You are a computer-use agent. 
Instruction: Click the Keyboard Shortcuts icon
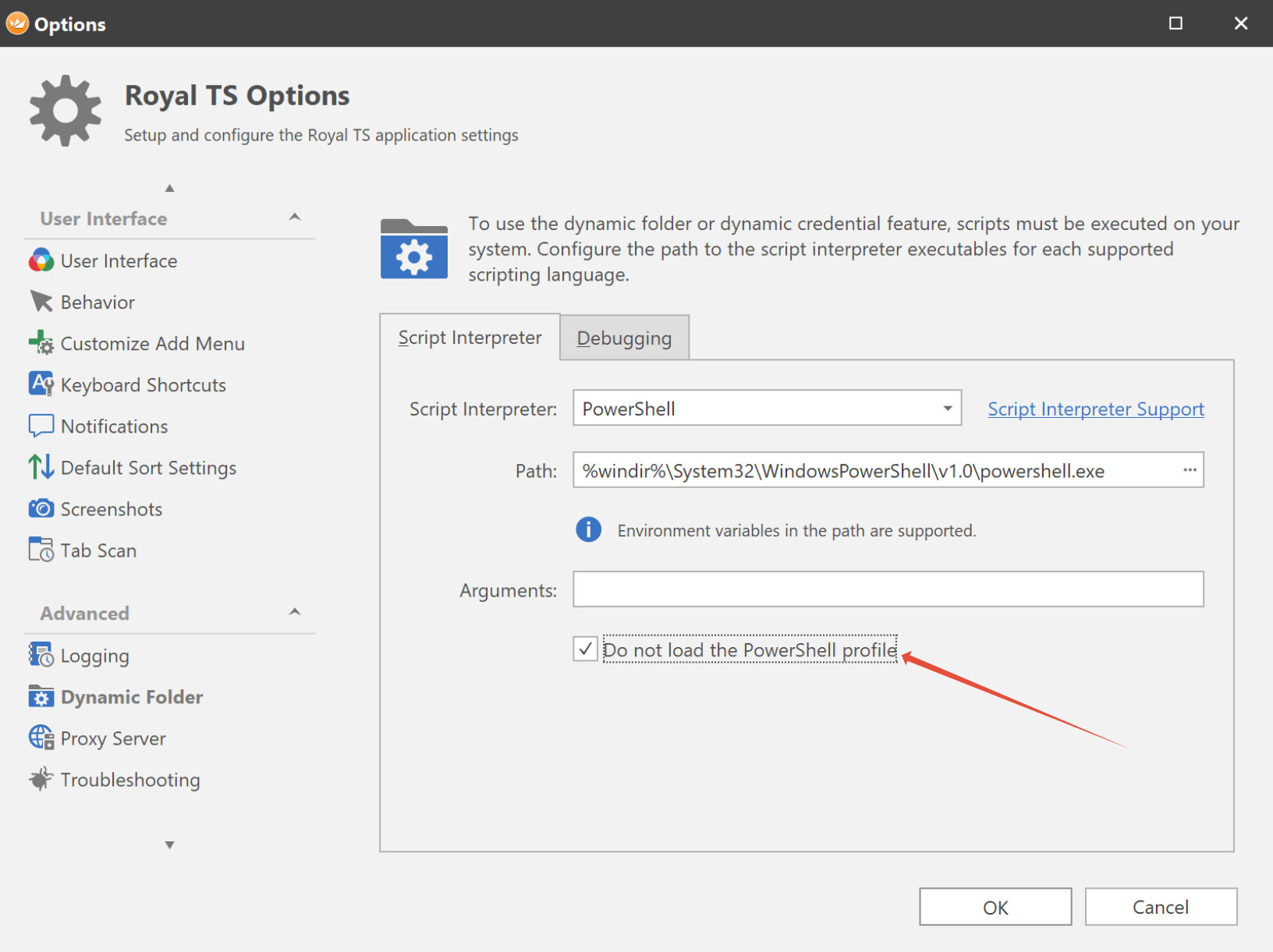(41, 384)
